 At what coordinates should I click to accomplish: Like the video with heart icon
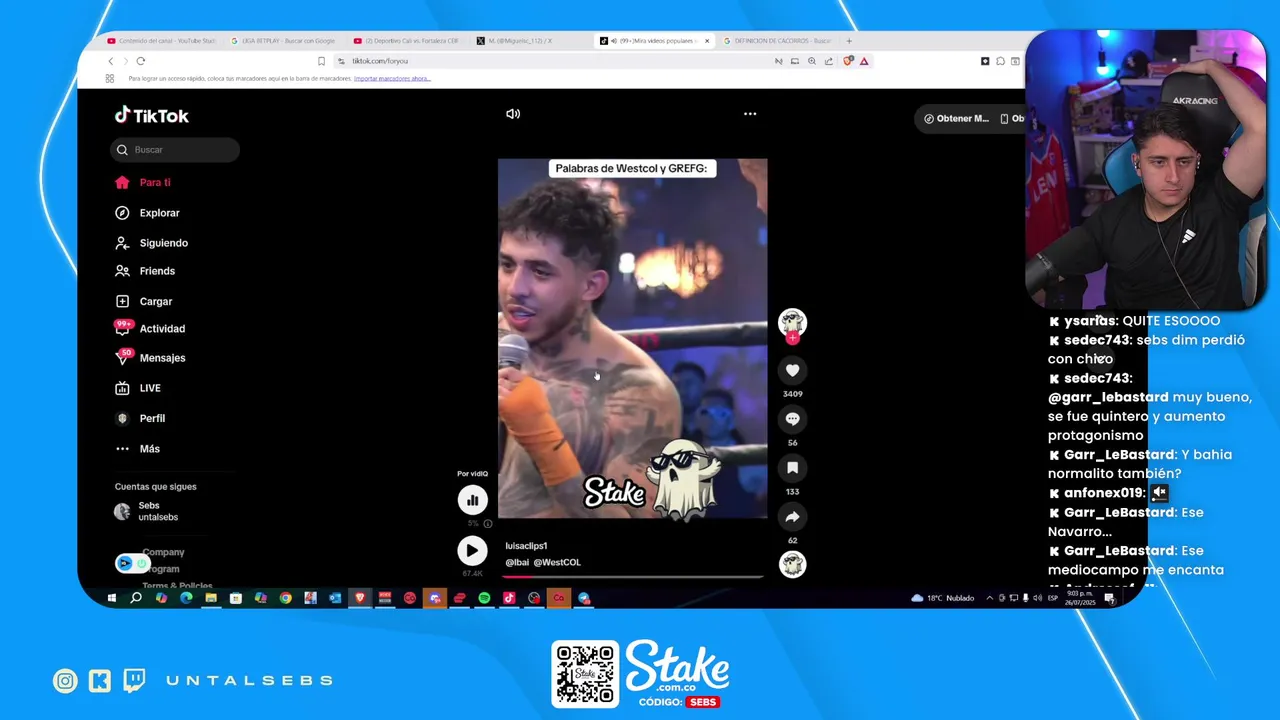(792, 371)
